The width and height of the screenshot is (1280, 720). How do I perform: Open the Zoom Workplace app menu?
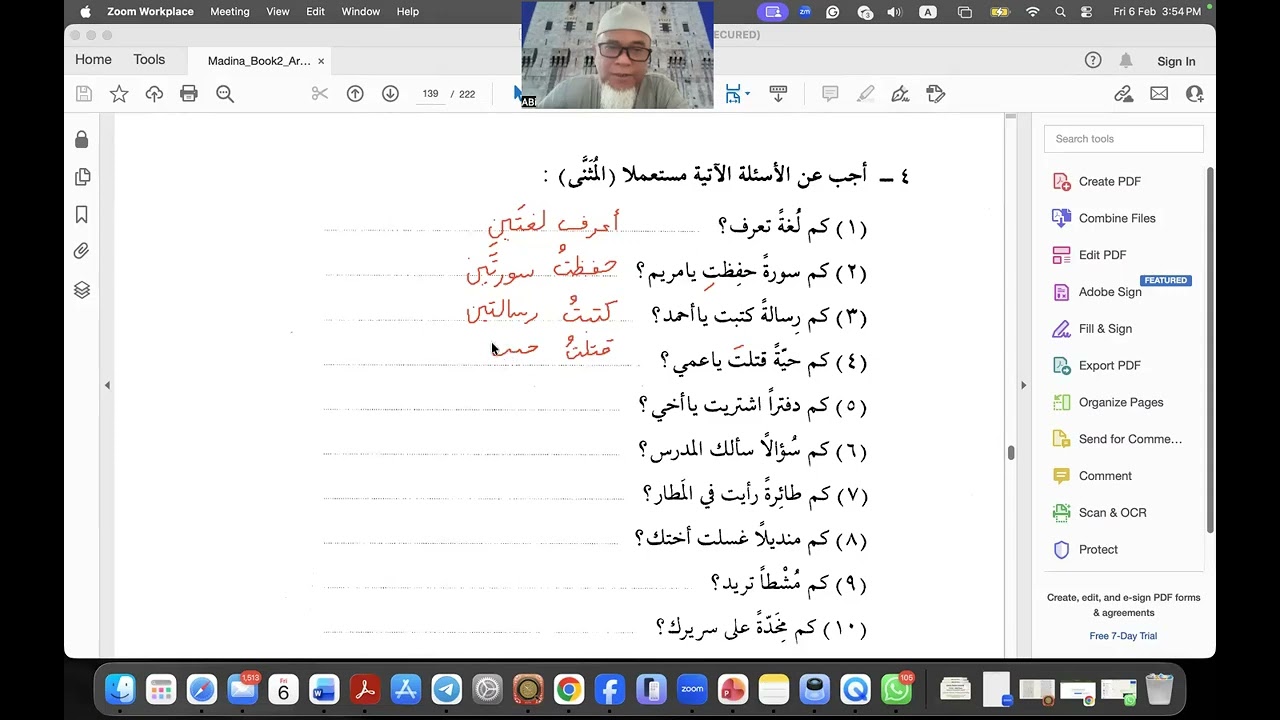pos(150,11)
